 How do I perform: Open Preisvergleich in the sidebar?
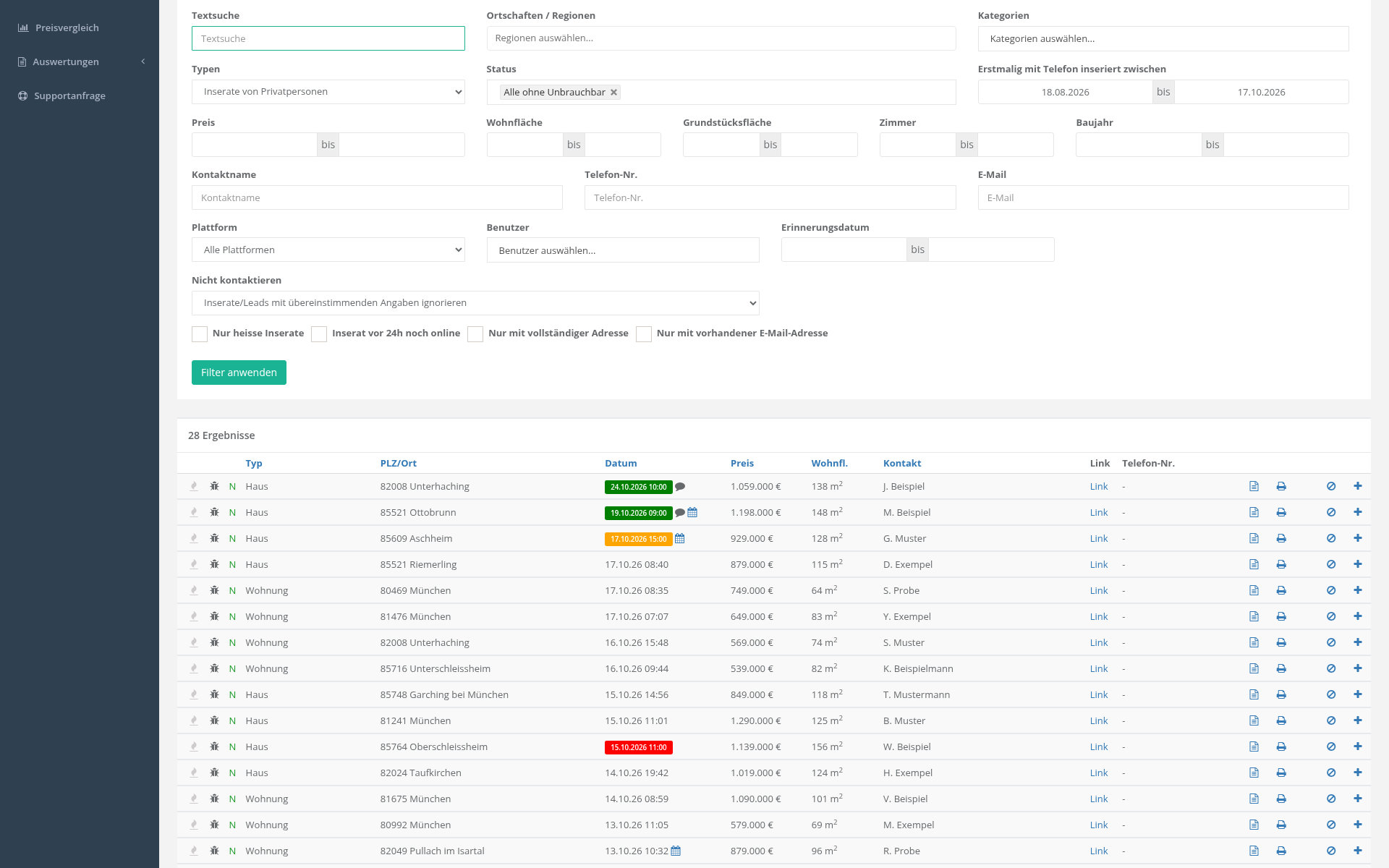tap(67, 27)
